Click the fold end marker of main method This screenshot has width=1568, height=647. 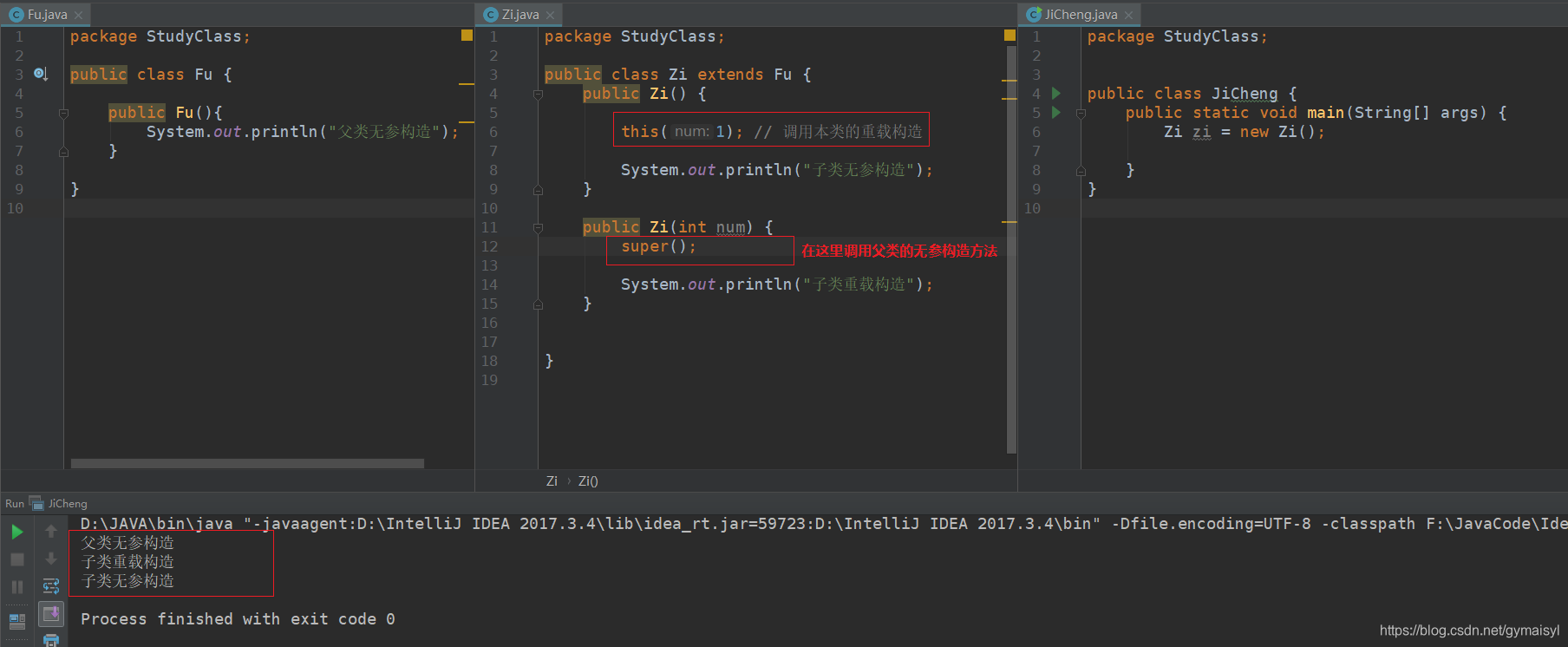pos(1081,170)
